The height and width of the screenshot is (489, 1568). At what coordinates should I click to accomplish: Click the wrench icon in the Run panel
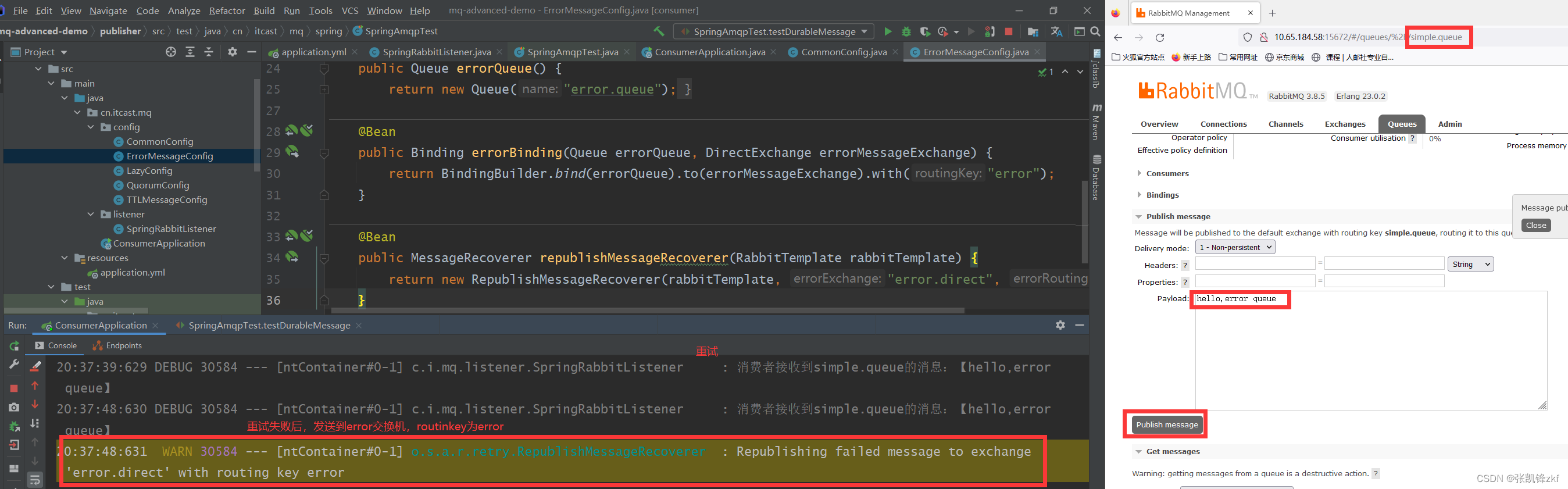14,363
